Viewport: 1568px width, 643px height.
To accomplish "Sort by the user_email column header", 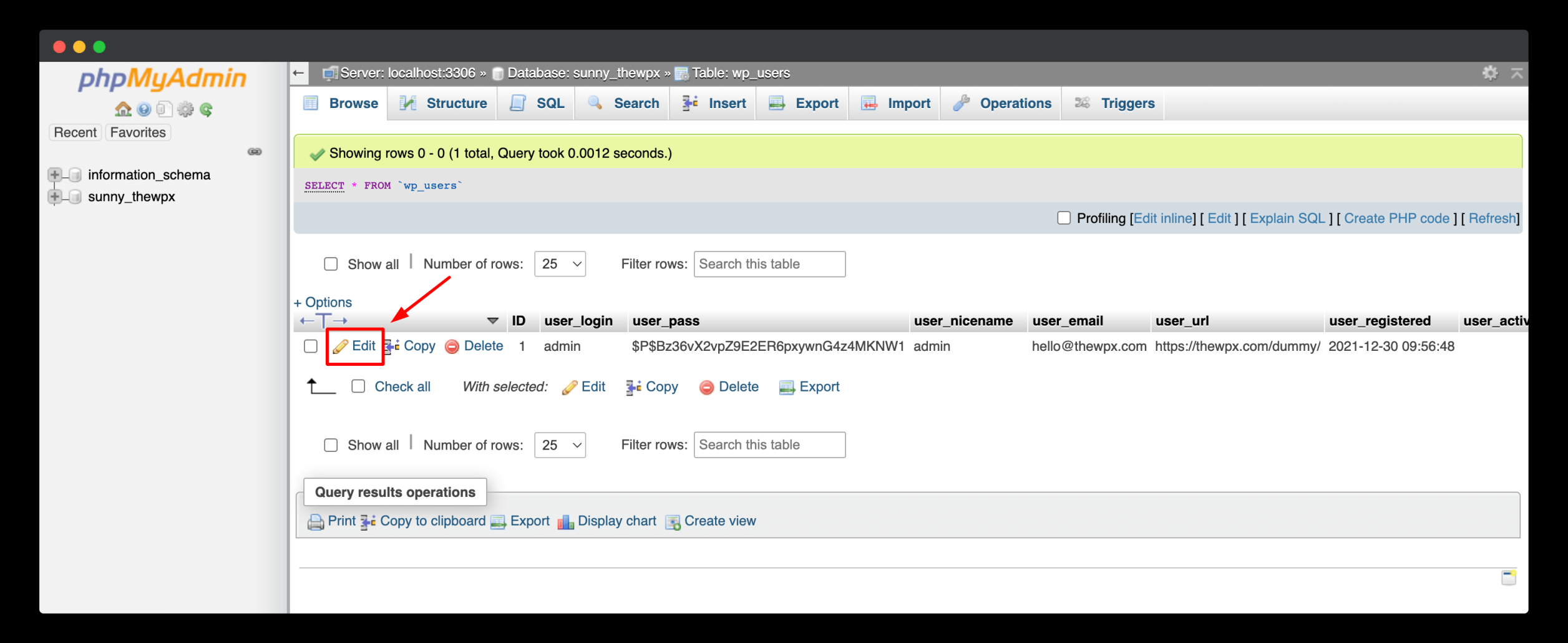I will [1068, 321].
